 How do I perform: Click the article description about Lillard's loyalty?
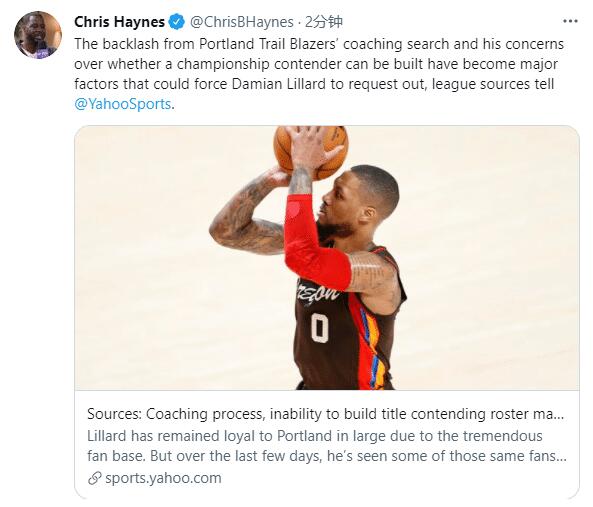[x=327, y=446]
